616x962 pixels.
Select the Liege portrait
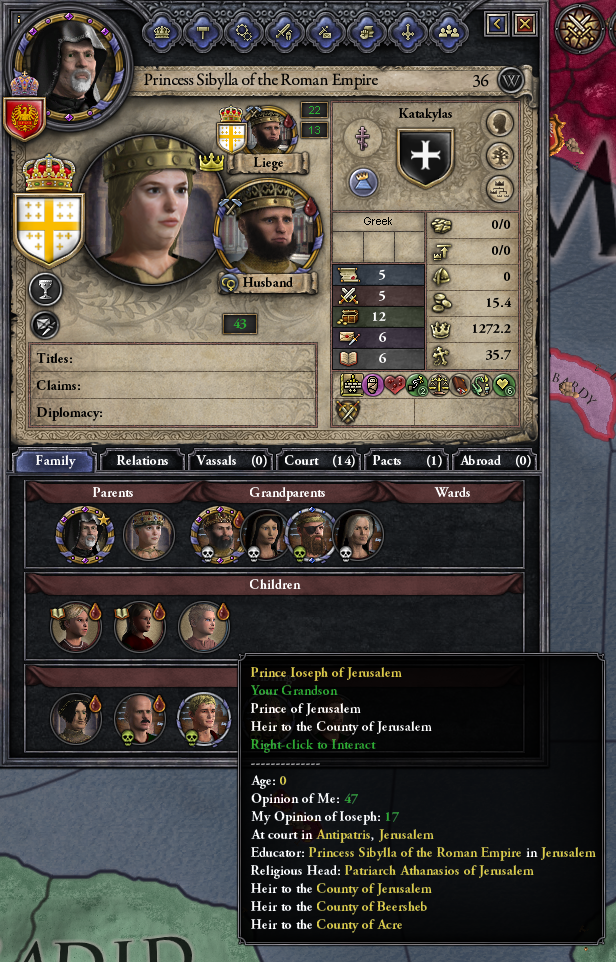point(269,130)
